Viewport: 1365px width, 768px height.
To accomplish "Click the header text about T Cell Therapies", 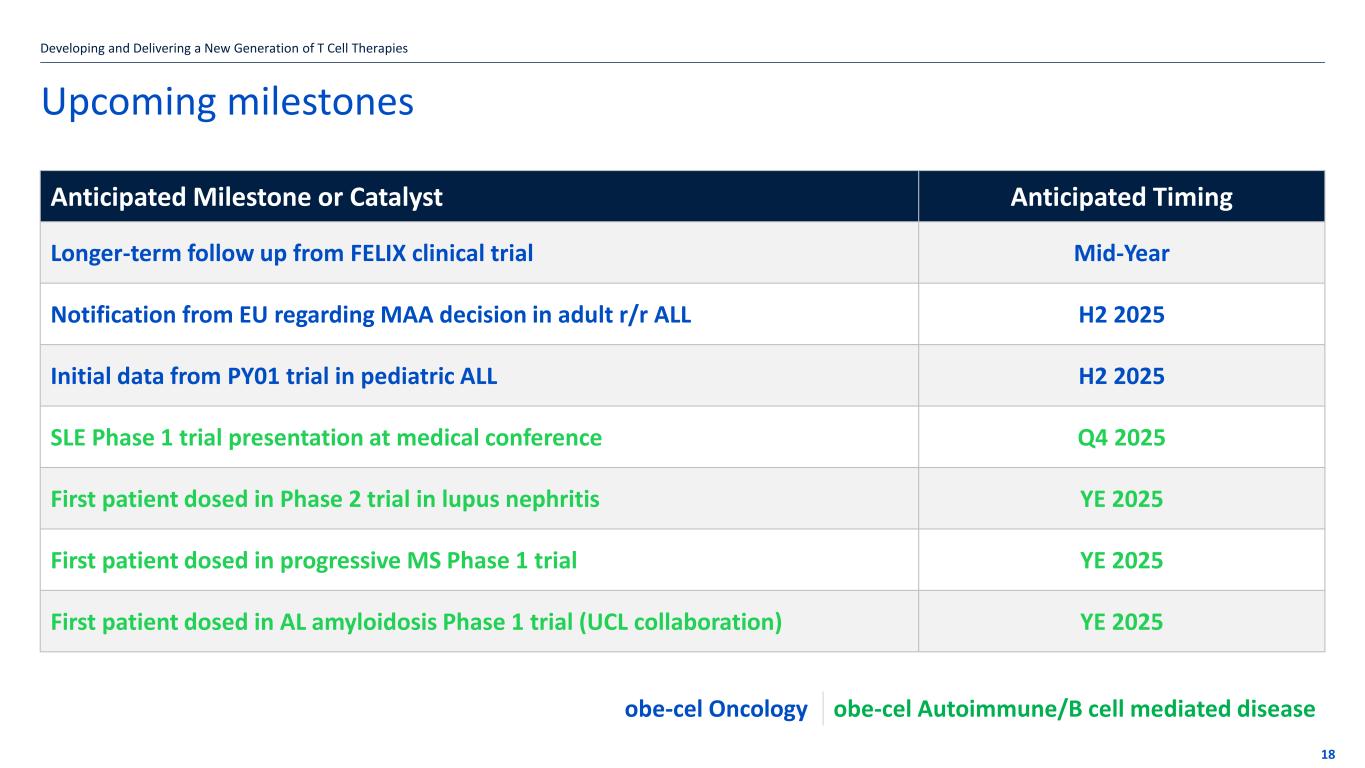I will click(224, 48).
